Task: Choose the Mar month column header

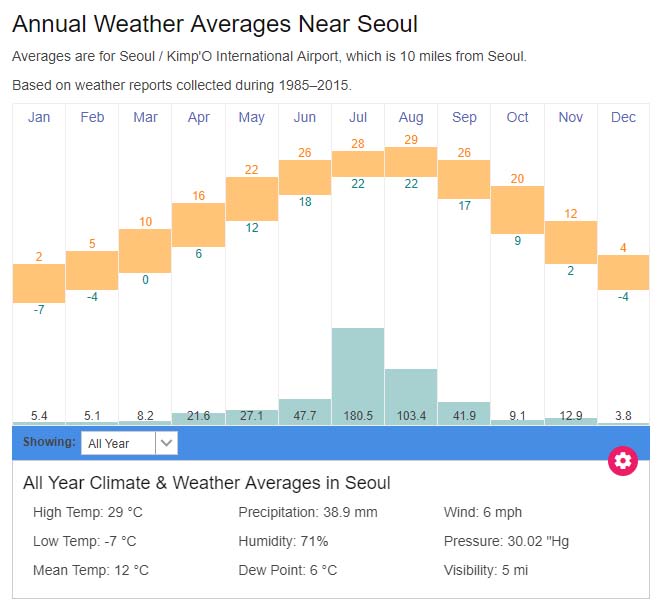Action: pyautogui.click(x=145, y=117)
